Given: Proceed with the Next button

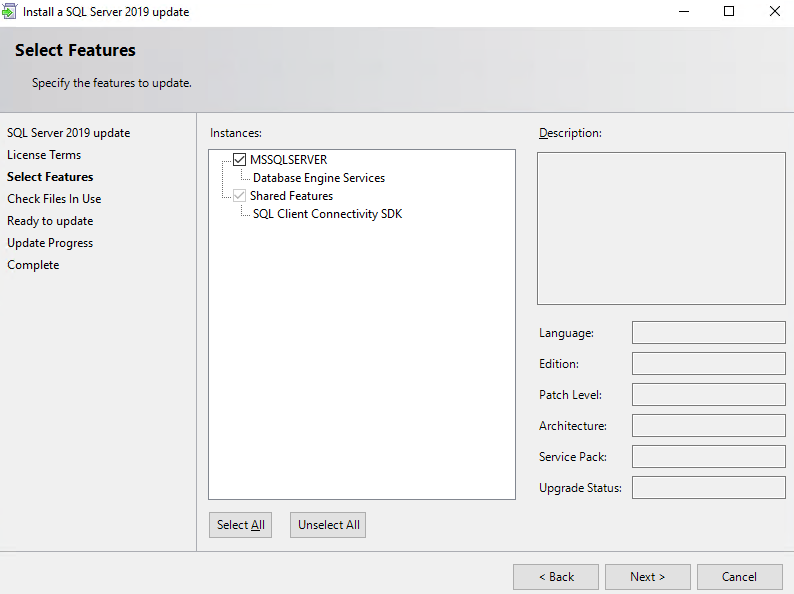Looking at the screenshot, I should point(648,577).
